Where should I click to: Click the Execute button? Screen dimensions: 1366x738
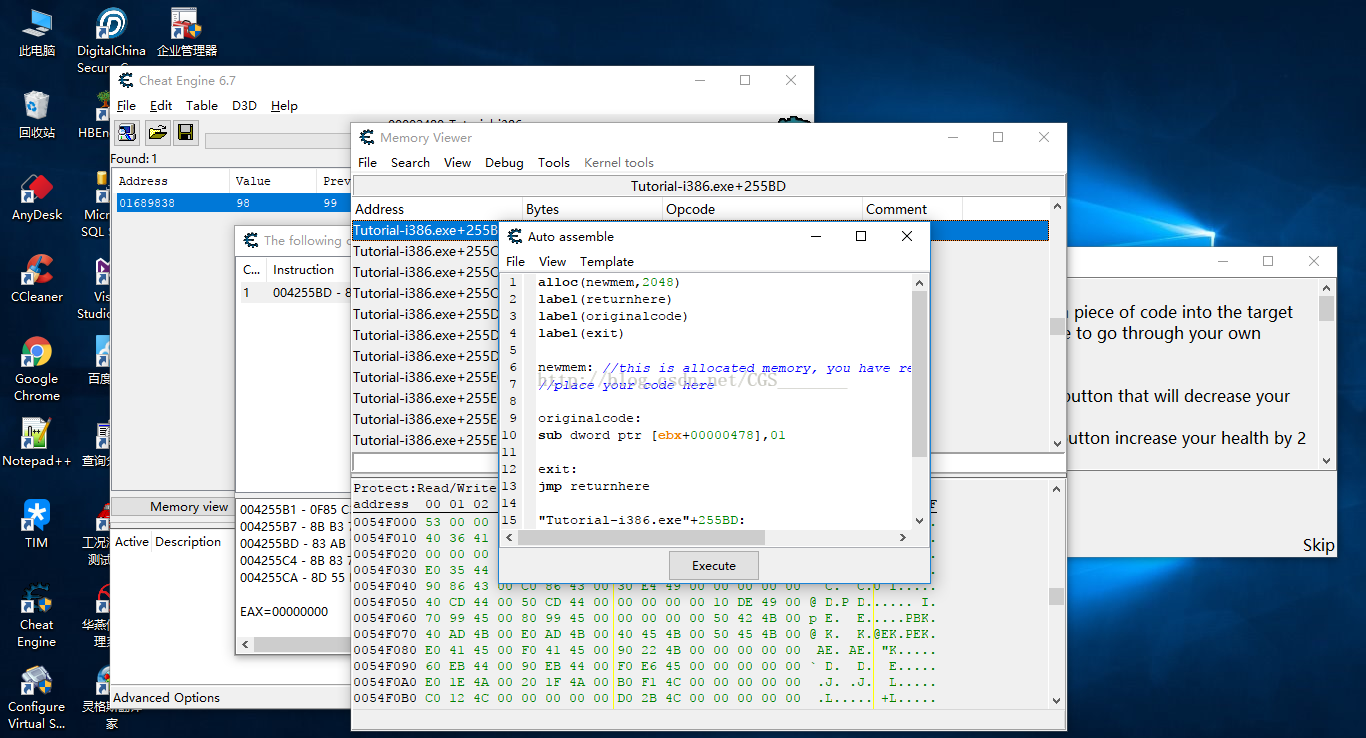pos(714,565)
